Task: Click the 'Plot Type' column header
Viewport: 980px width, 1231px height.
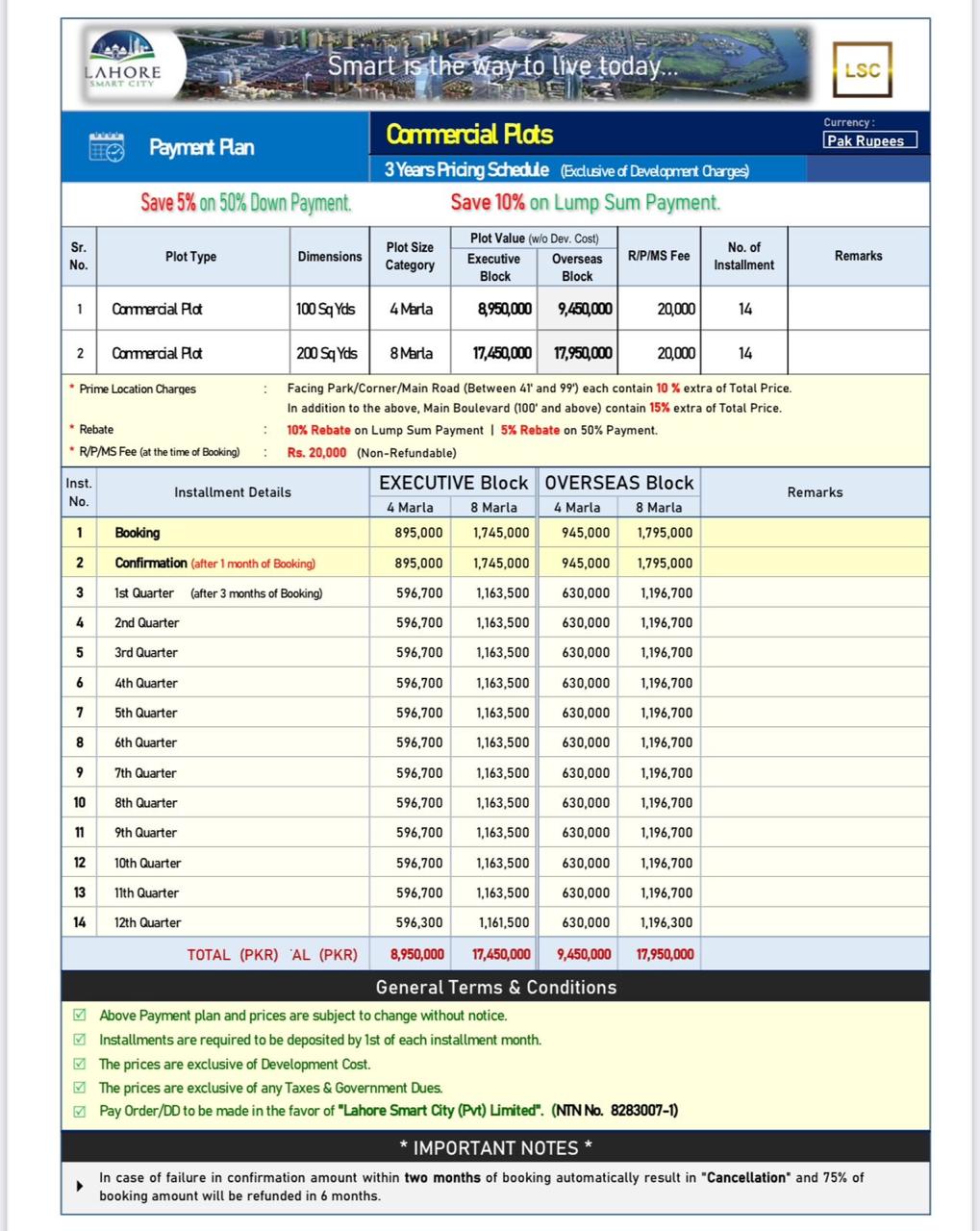Action: tap(191, 257)
